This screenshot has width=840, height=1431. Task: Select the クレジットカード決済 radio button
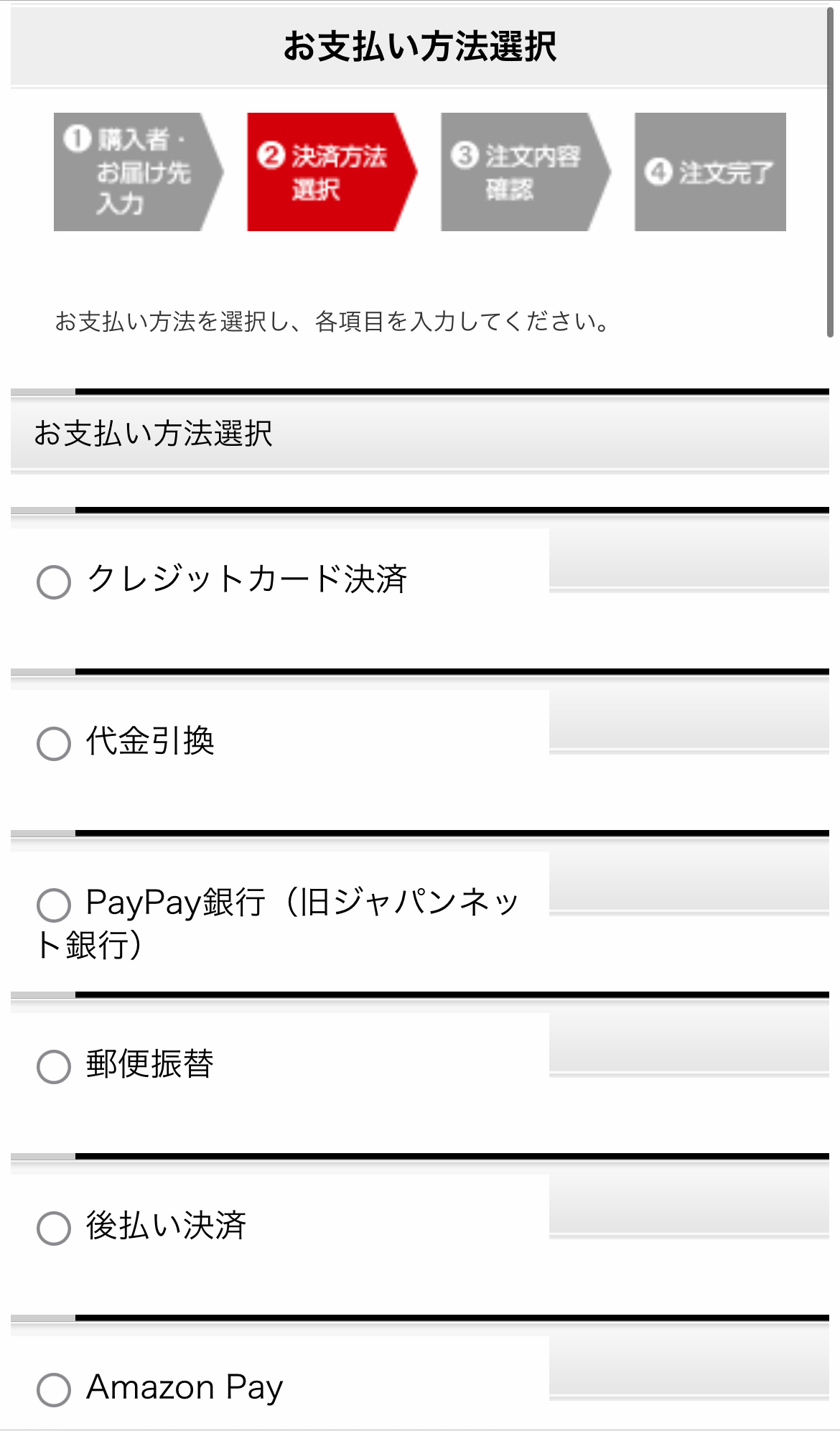(54, 582)
